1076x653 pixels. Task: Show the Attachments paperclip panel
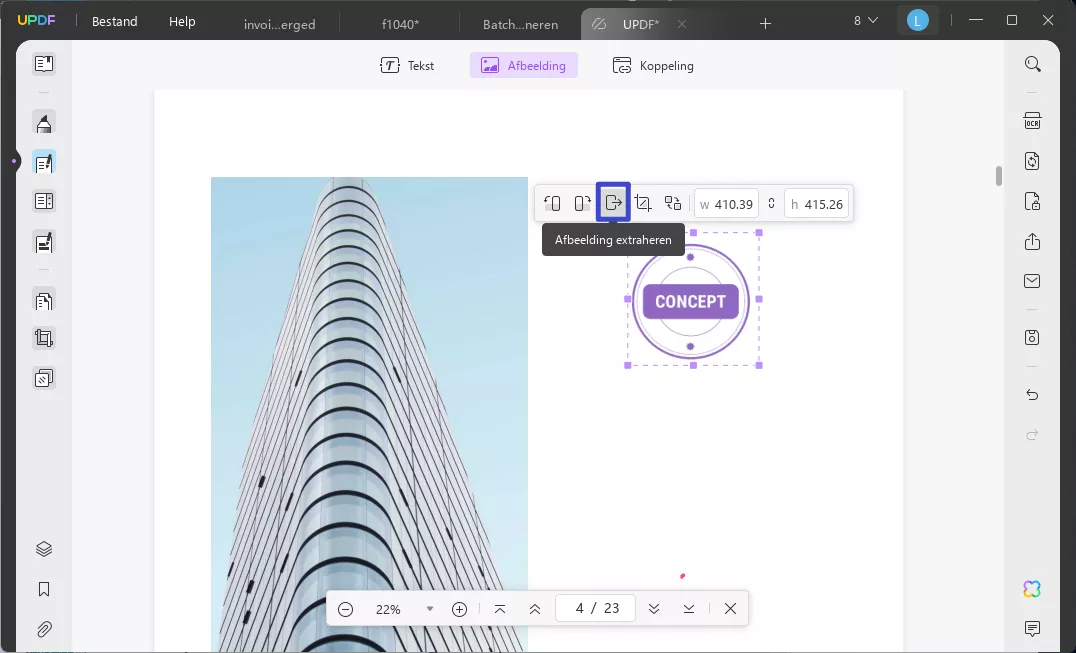click(44, 629)
